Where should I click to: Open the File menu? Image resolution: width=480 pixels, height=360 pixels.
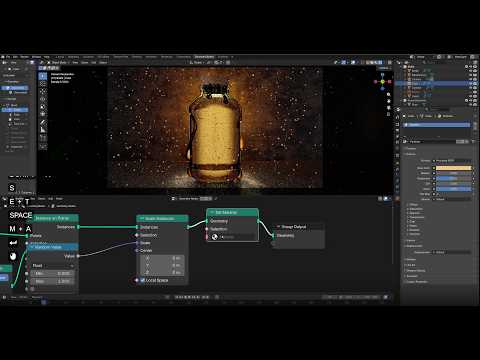[8, 57]
